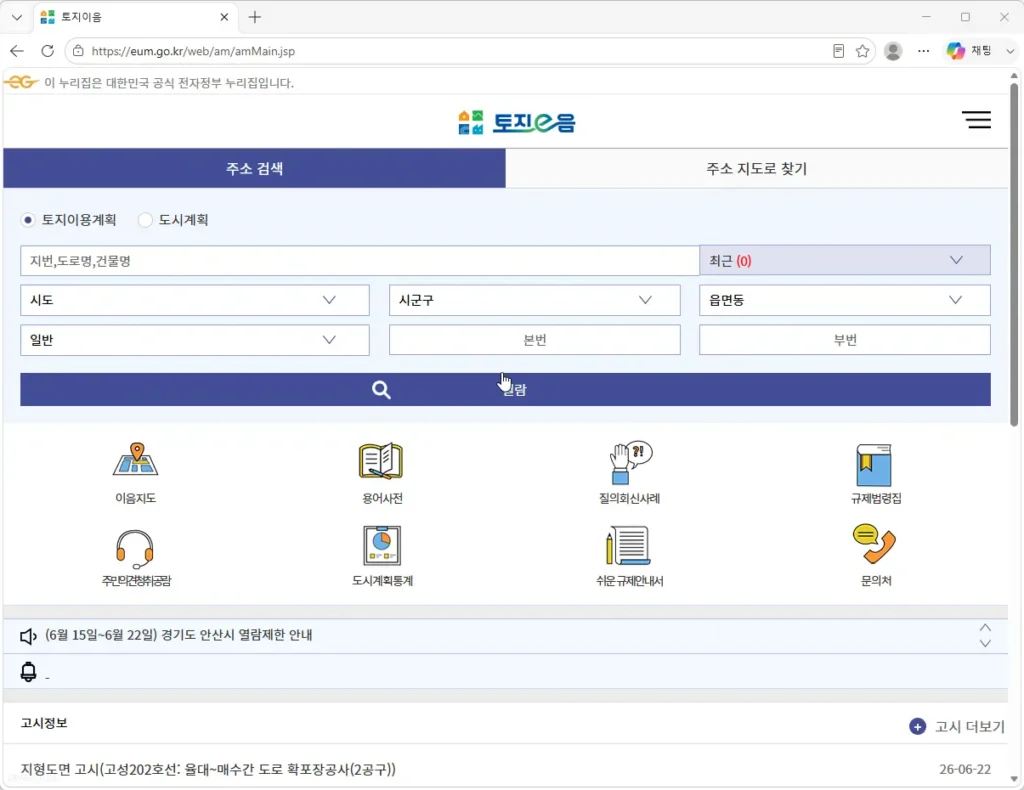
Task: Click the 열람 search button
Action: point(505,390)
